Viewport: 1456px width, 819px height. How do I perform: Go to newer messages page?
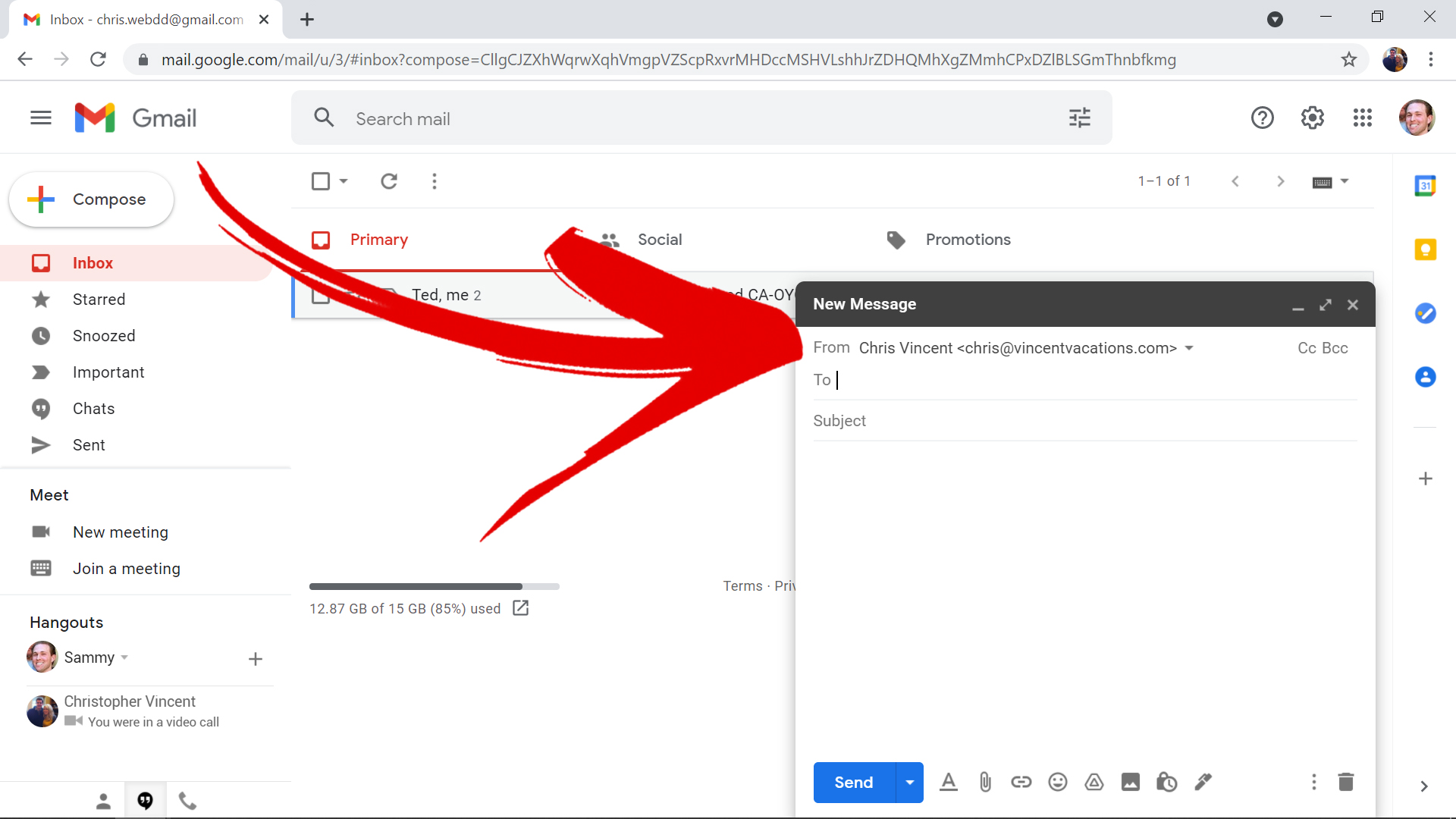pos(1235,181)
